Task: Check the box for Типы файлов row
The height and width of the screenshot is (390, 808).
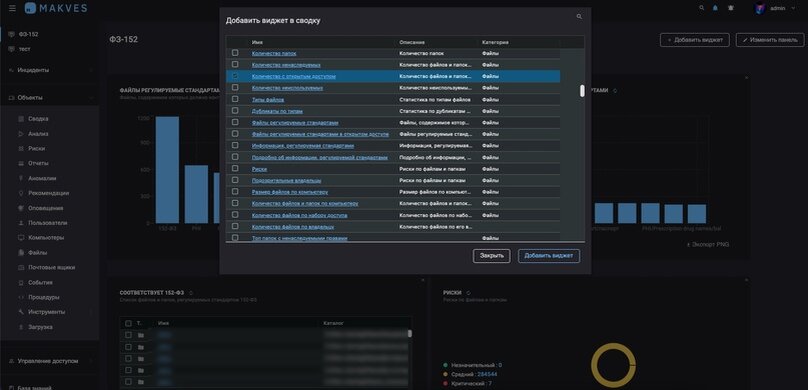Action: tap(235, 99)
